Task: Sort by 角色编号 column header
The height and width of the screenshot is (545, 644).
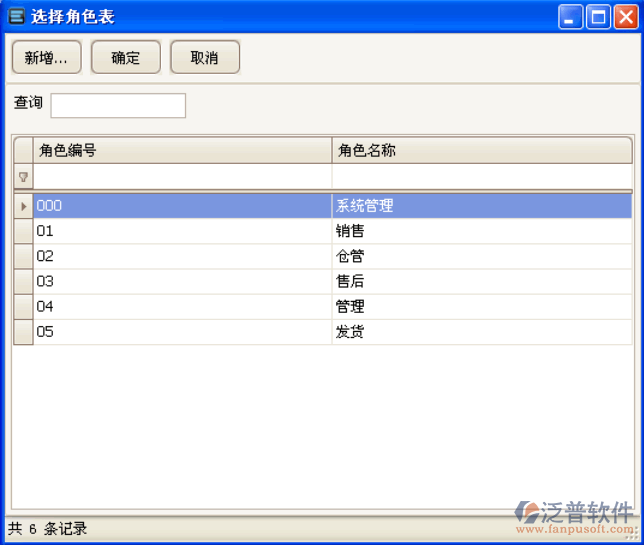Action: (x=182, y=150)
